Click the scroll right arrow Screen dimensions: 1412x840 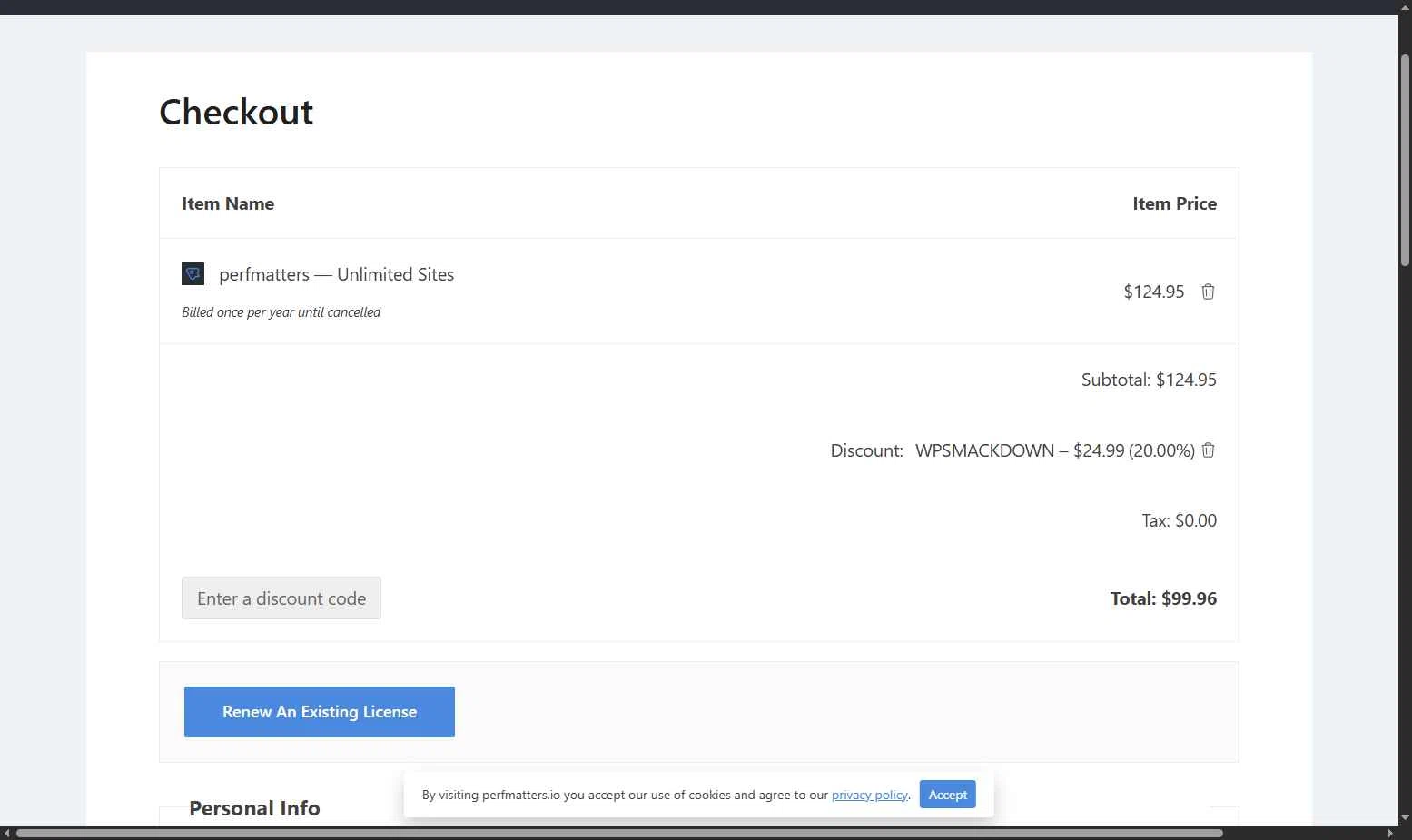point(1390,833)
